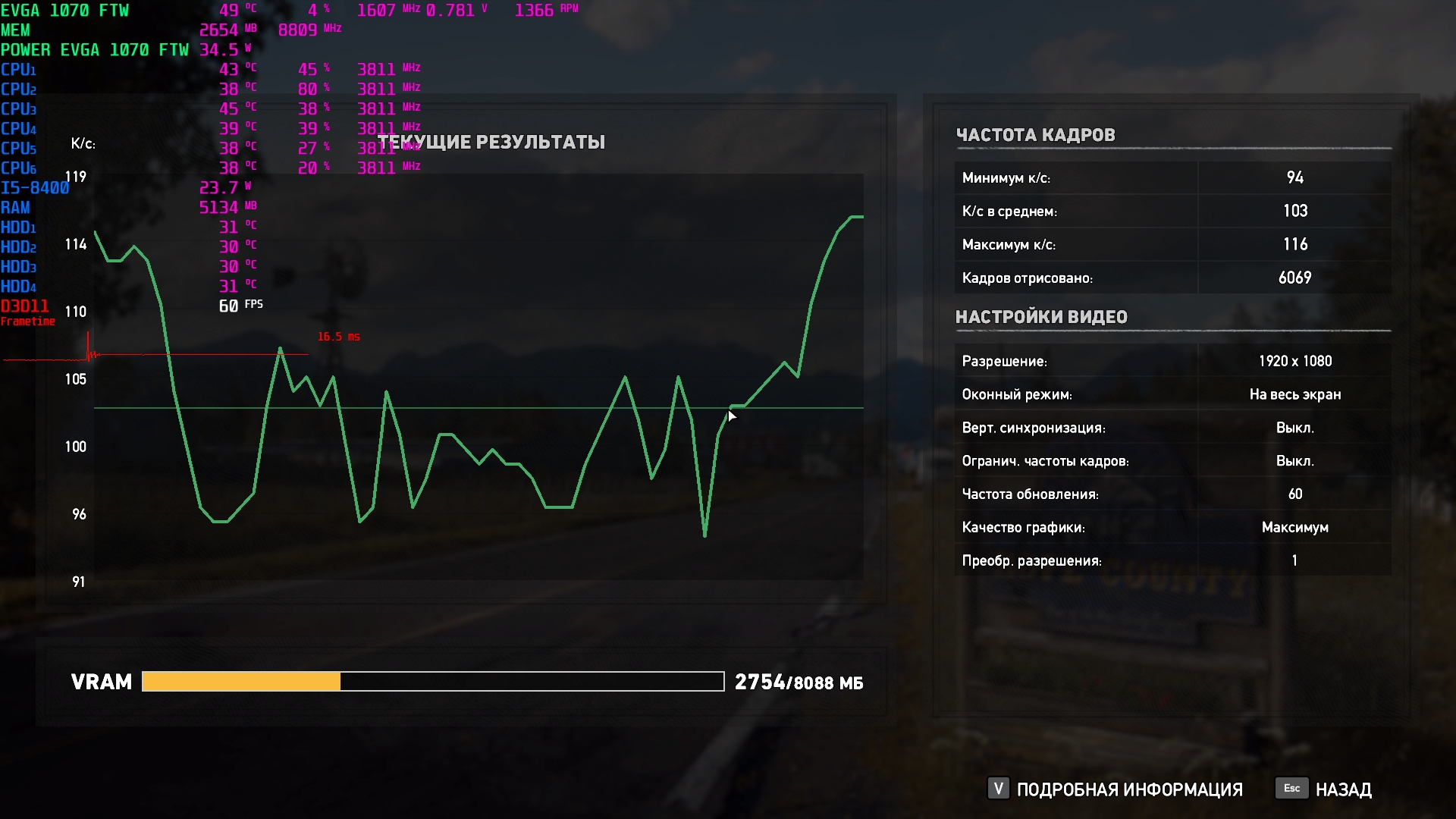This screenshot has width=1456, height=819.
Task: Click the lowest dip point on FPS graph
Action: click(x=704, y=535)
